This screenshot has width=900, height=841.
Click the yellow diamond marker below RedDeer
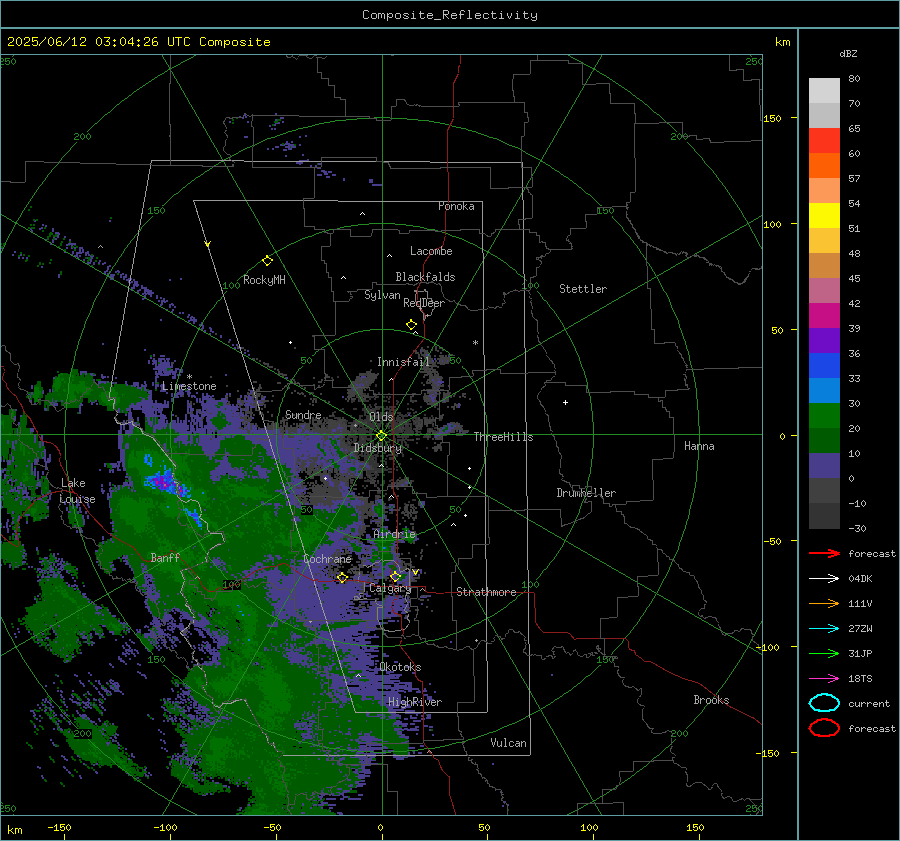(411, 325)
